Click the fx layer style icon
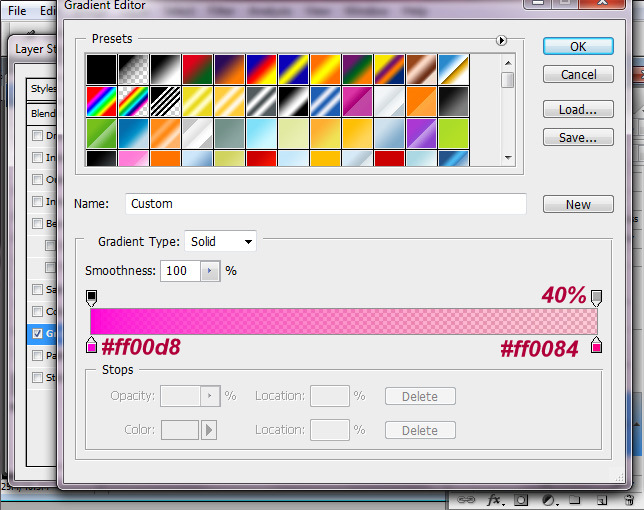The width and height of the screenshot is (644, 510). pyautogui.click(x=494, y=499)
